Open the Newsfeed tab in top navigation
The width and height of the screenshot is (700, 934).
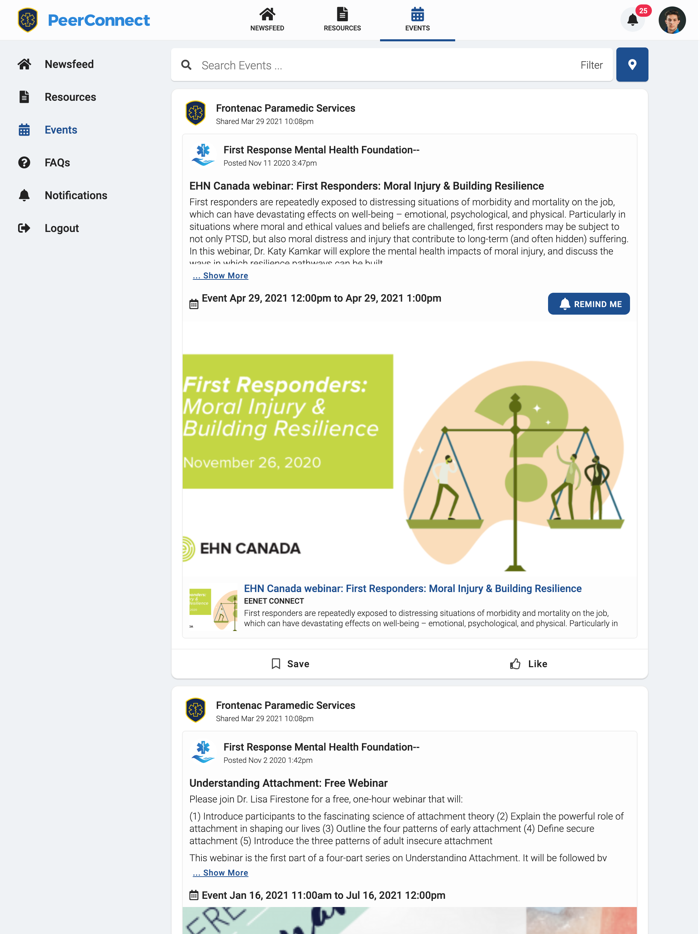267,20
